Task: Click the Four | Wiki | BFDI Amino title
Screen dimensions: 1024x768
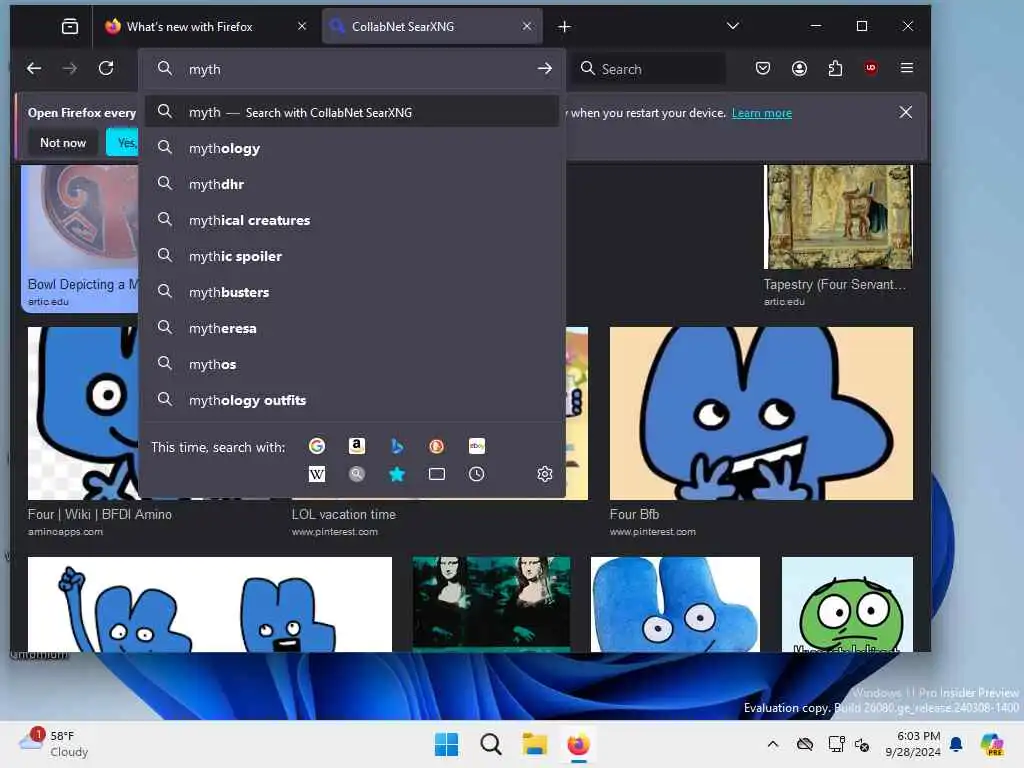Action: (x=99, y=515)
